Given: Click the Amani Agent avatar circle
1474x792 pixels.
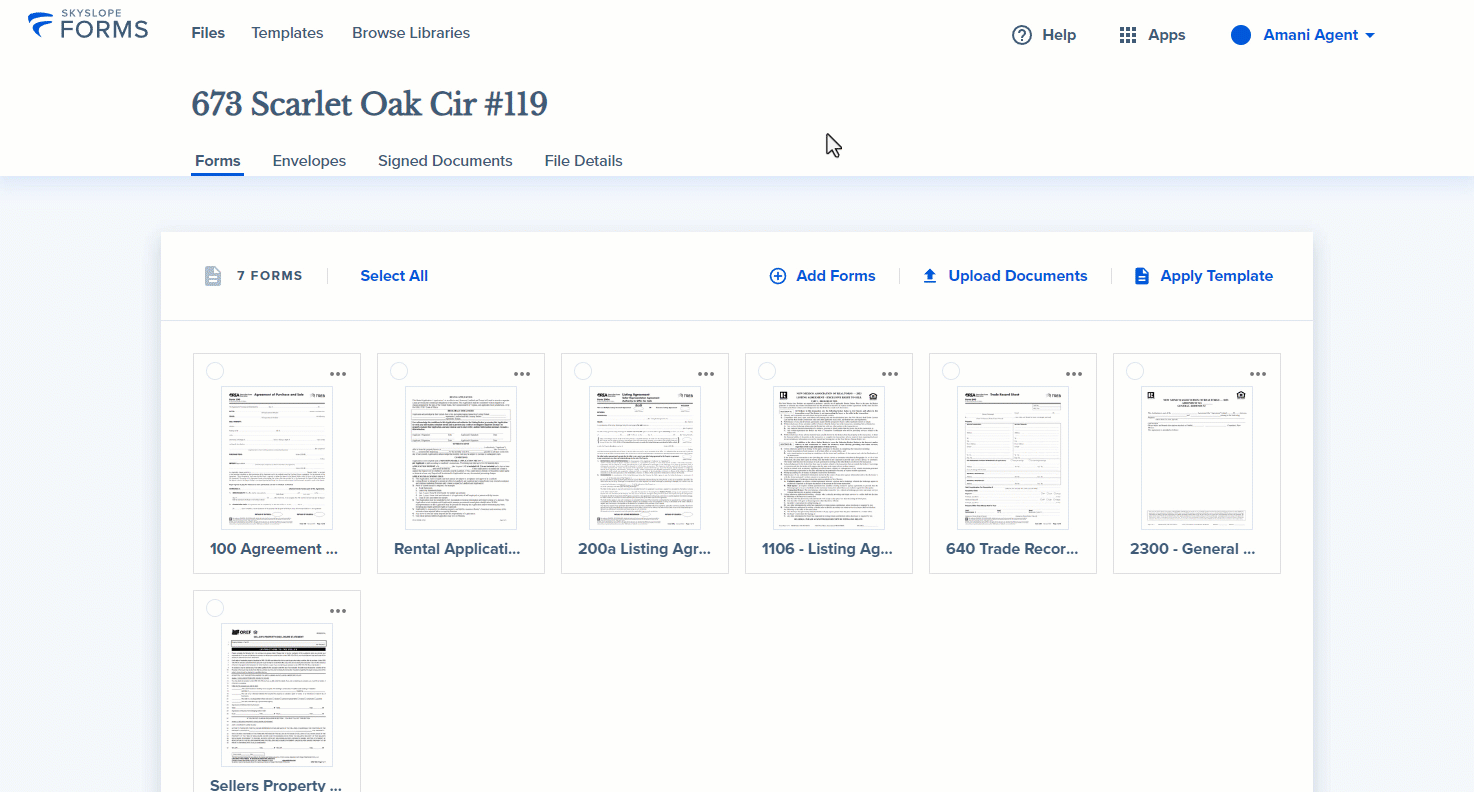Looking at the screenshot, I should point(1241,35).
